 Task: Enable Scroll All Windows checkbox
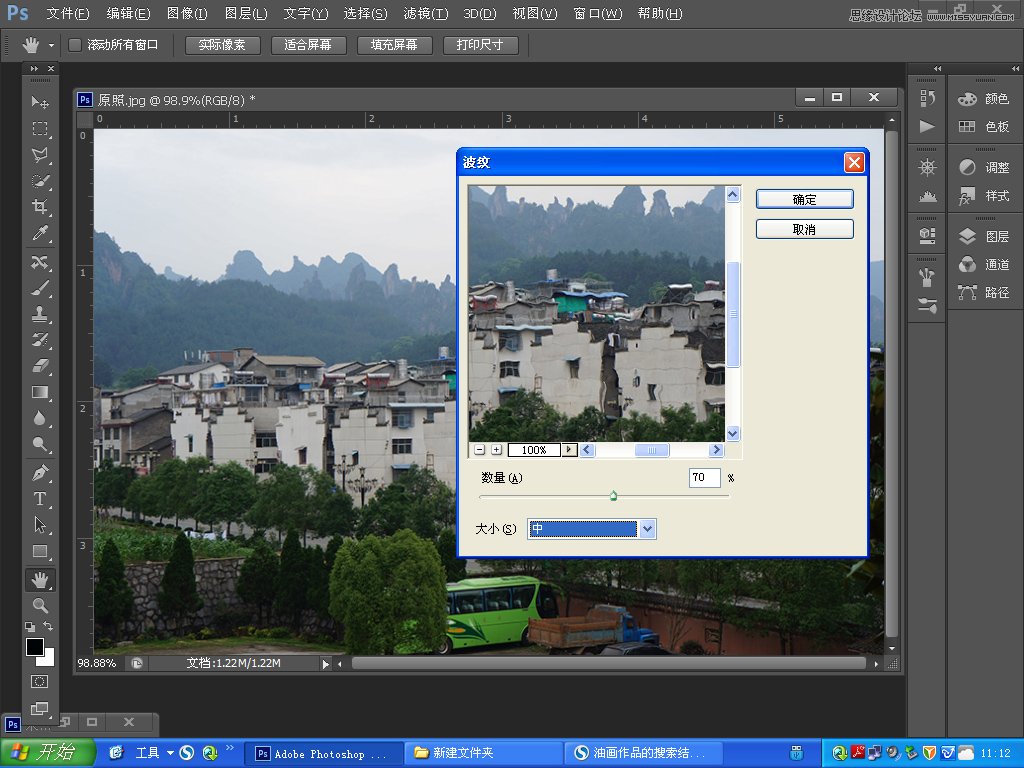pos(75,45)
